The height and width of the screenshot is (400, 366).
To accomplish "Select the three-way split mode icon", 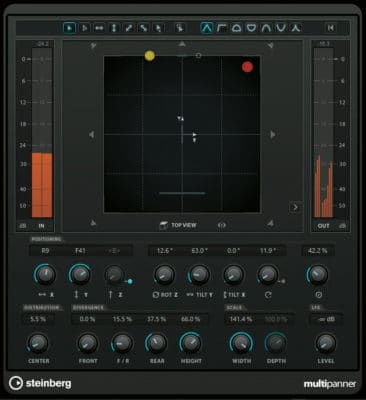I will tap(295, 28).
